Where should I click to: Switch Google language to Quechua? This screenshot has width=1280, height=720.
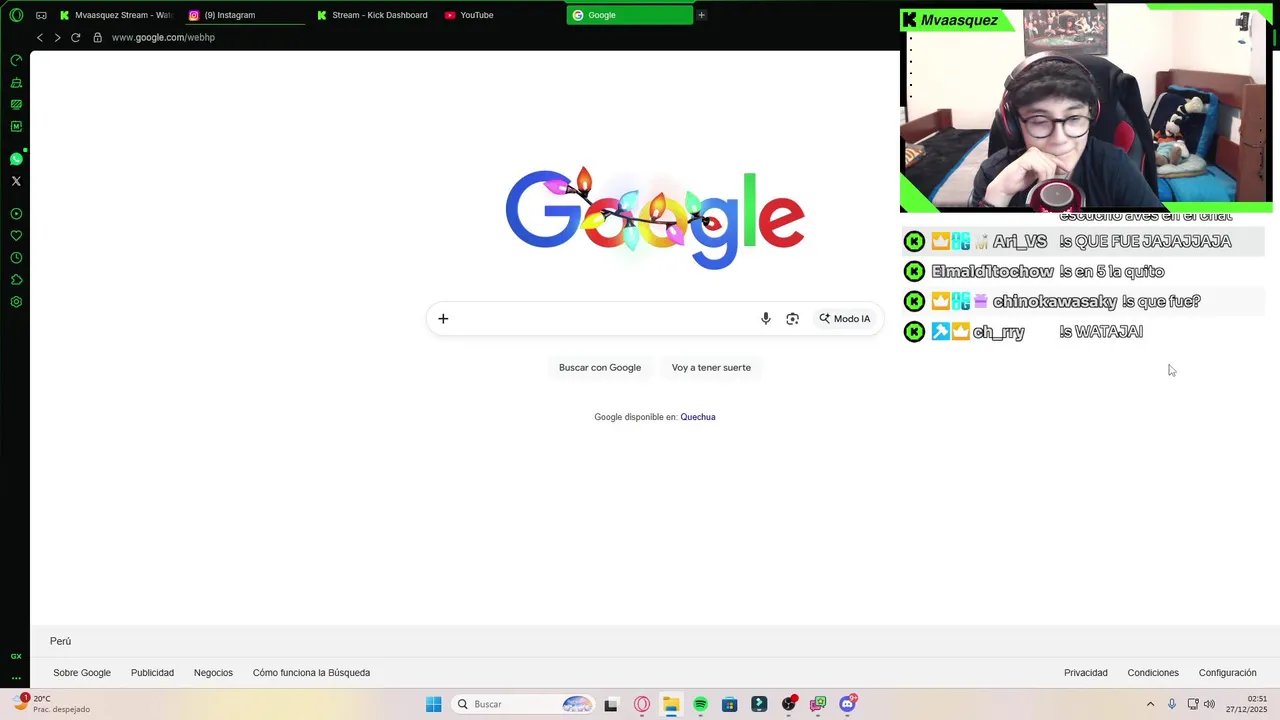[x=698, y=417]
